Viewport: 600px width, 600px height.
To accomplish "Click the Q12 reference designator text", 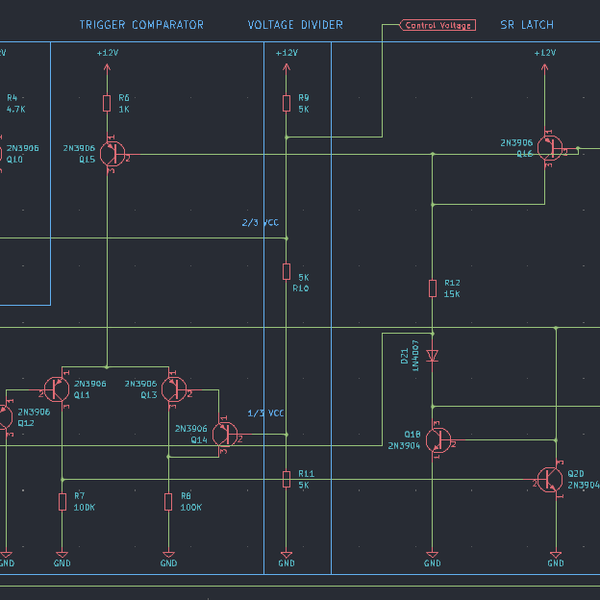I will (x=26, y=423).
